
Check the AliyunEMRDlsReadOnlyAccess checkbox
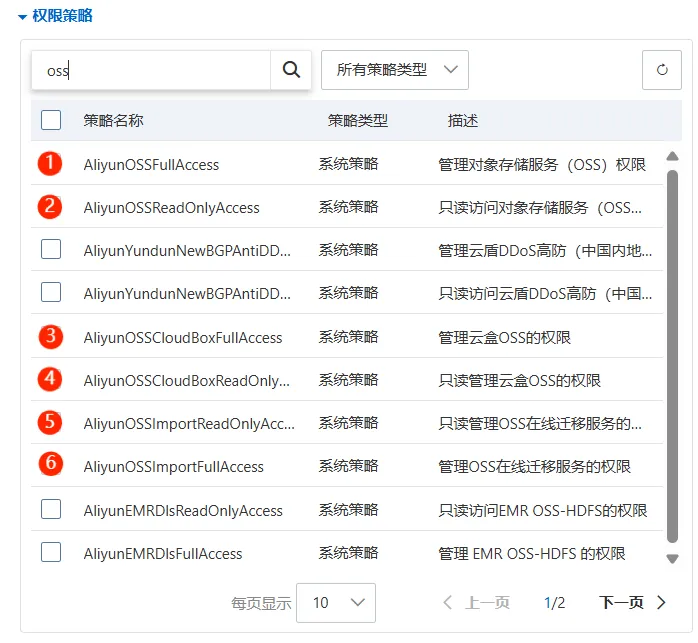point(51,509)
